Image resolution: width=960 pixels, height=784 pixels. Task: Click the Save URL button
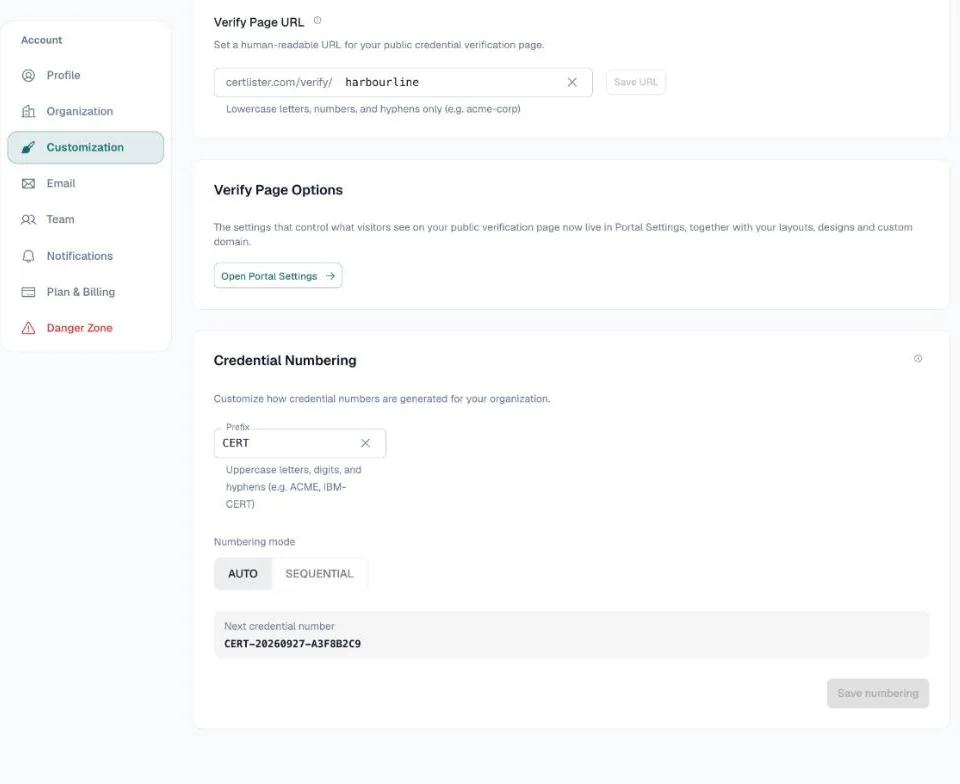click(x=636, y=82)
